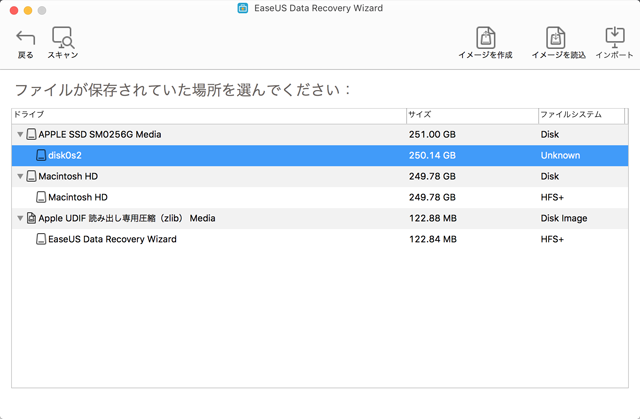Select the disk0s2 partition row
Image resolution: width=640 pixels, height=419 pixels.
pos(320,155)
